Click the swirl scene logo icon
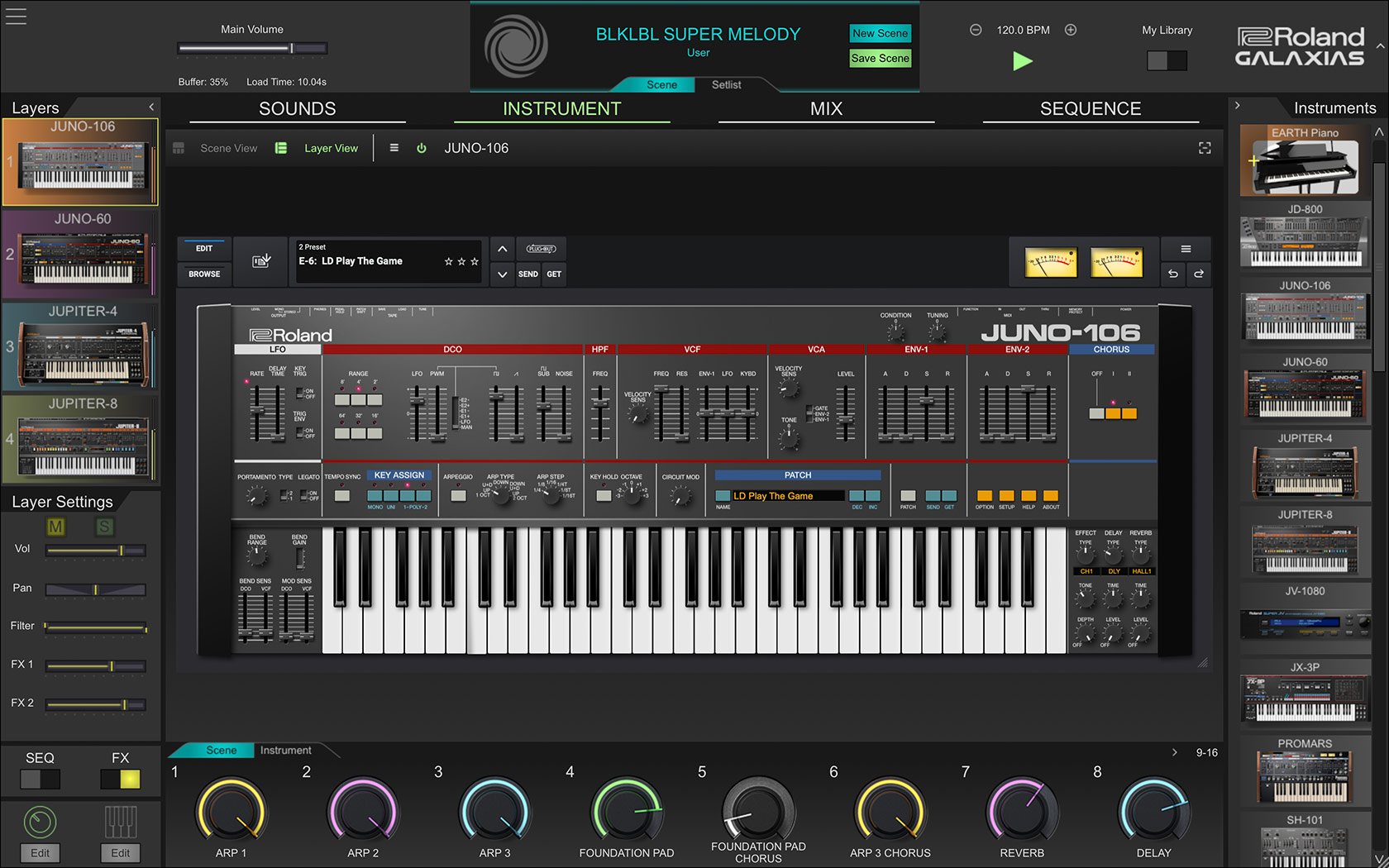This screenshot has height=868, width=1389. (516, 46)
